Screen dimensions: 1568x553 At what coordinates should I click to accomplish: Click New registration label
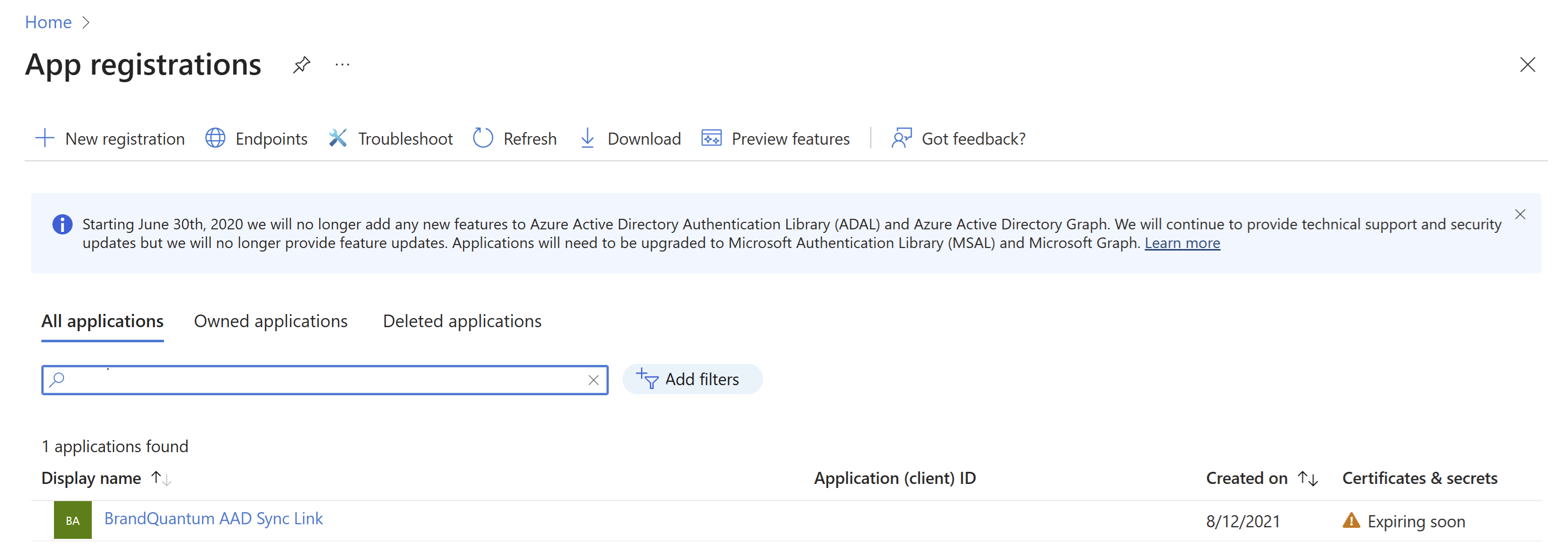click(125, 139)
